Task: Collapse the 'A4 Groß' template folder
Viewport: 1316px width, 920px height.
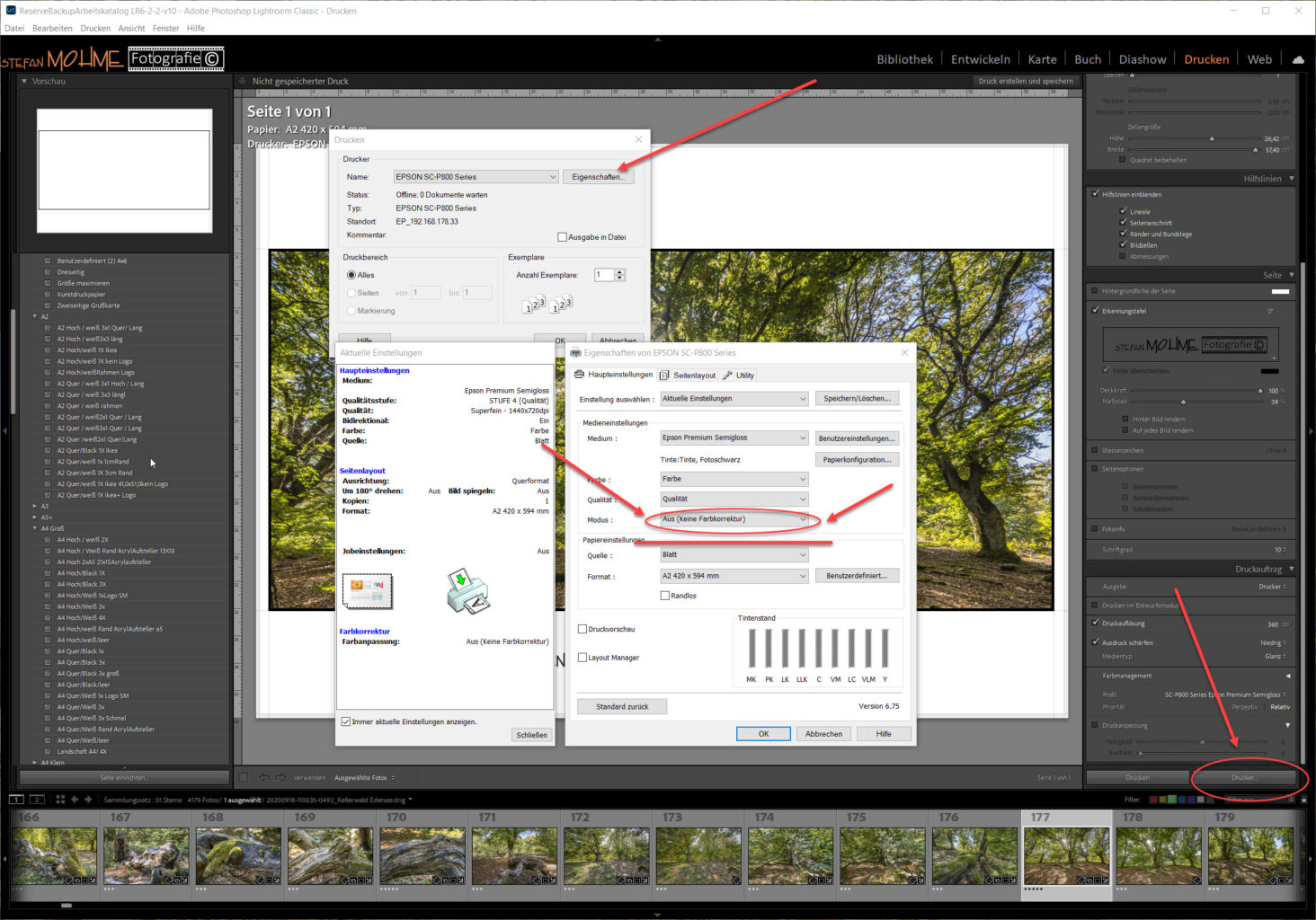Action: (x=36, y=528)
